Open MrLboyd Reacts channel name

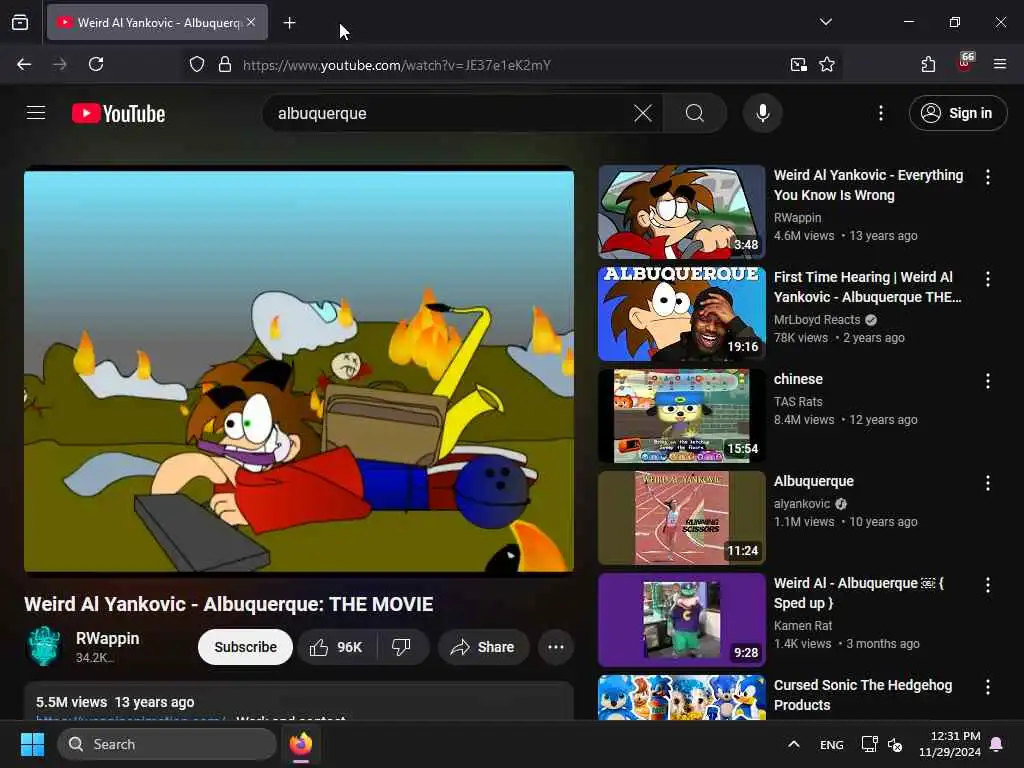coord(817,319)
